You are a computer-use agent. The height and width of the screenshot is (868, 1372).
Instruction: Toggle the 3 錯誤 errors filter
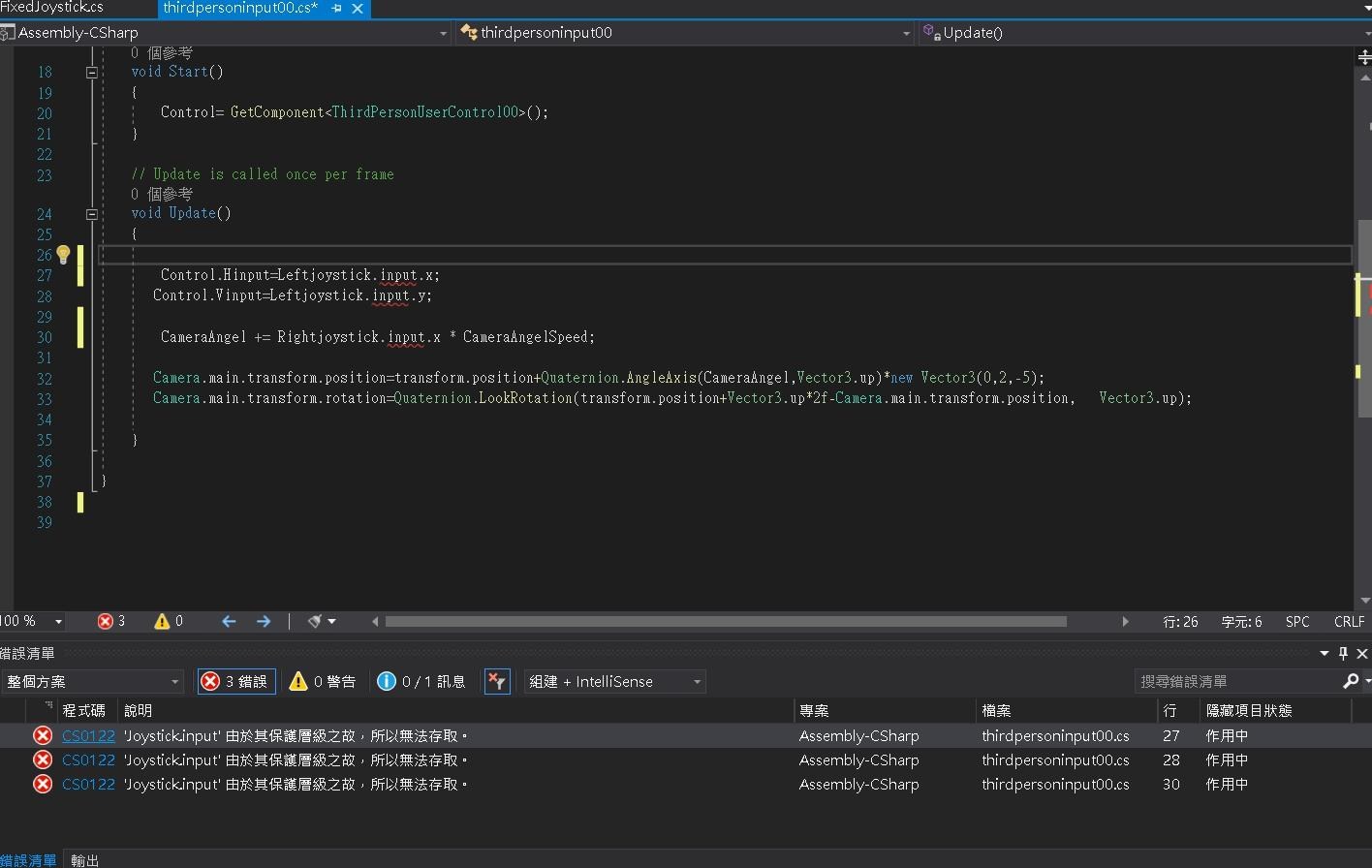[x=235, y=681]
